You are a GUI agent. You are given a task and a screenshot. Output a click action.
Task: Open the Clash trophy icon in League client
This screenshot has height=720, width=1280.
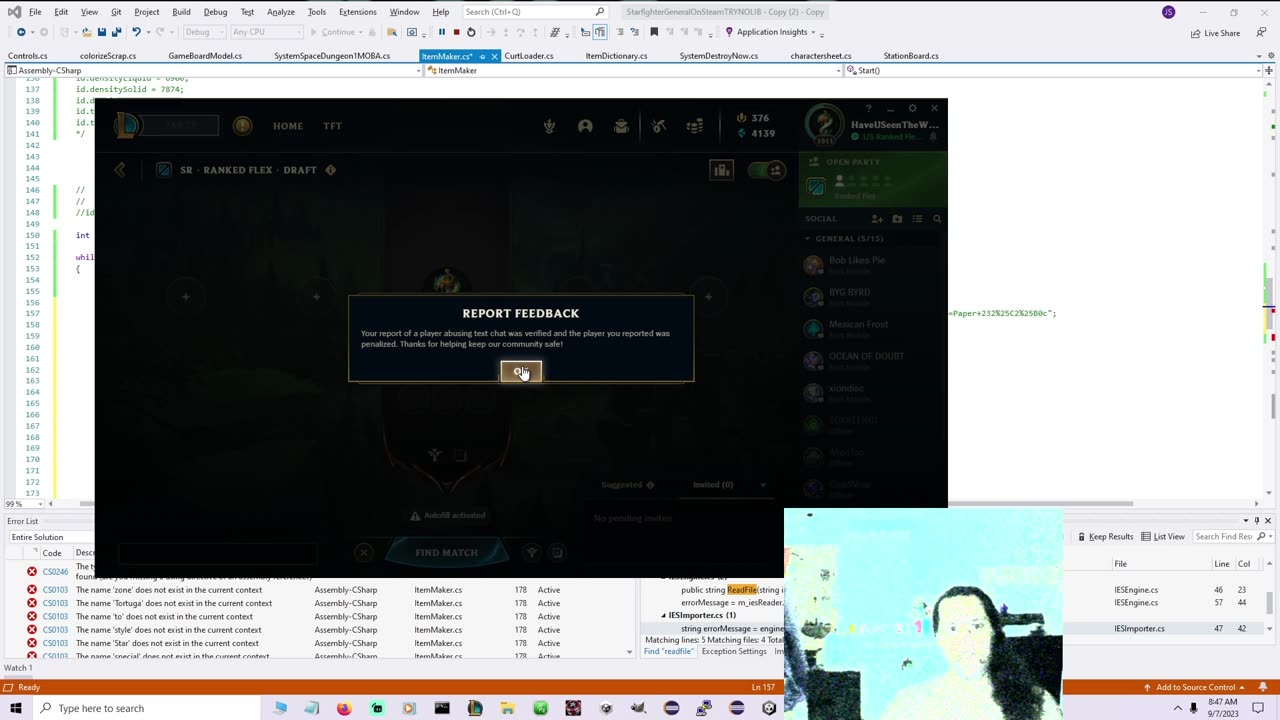tap(549, 126)
